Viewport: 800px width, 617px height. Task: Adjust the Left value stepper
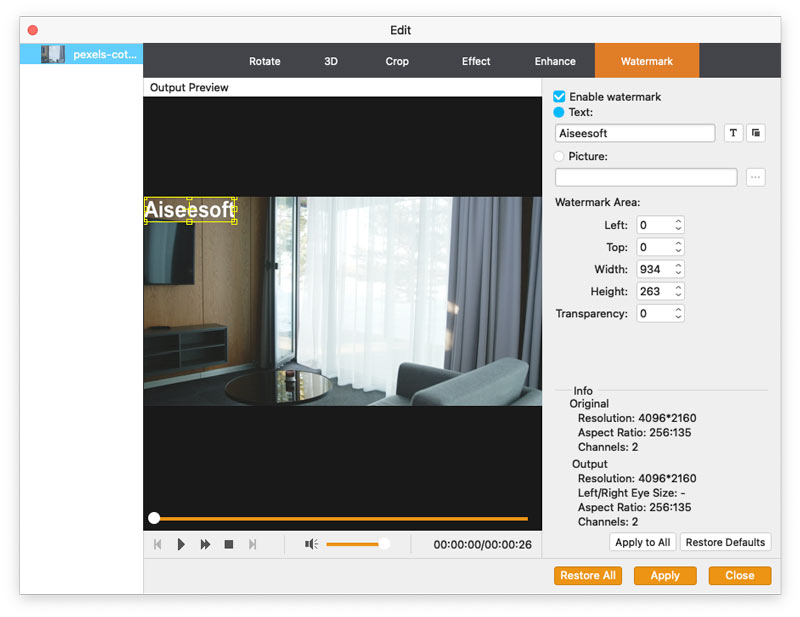point(679,225)
